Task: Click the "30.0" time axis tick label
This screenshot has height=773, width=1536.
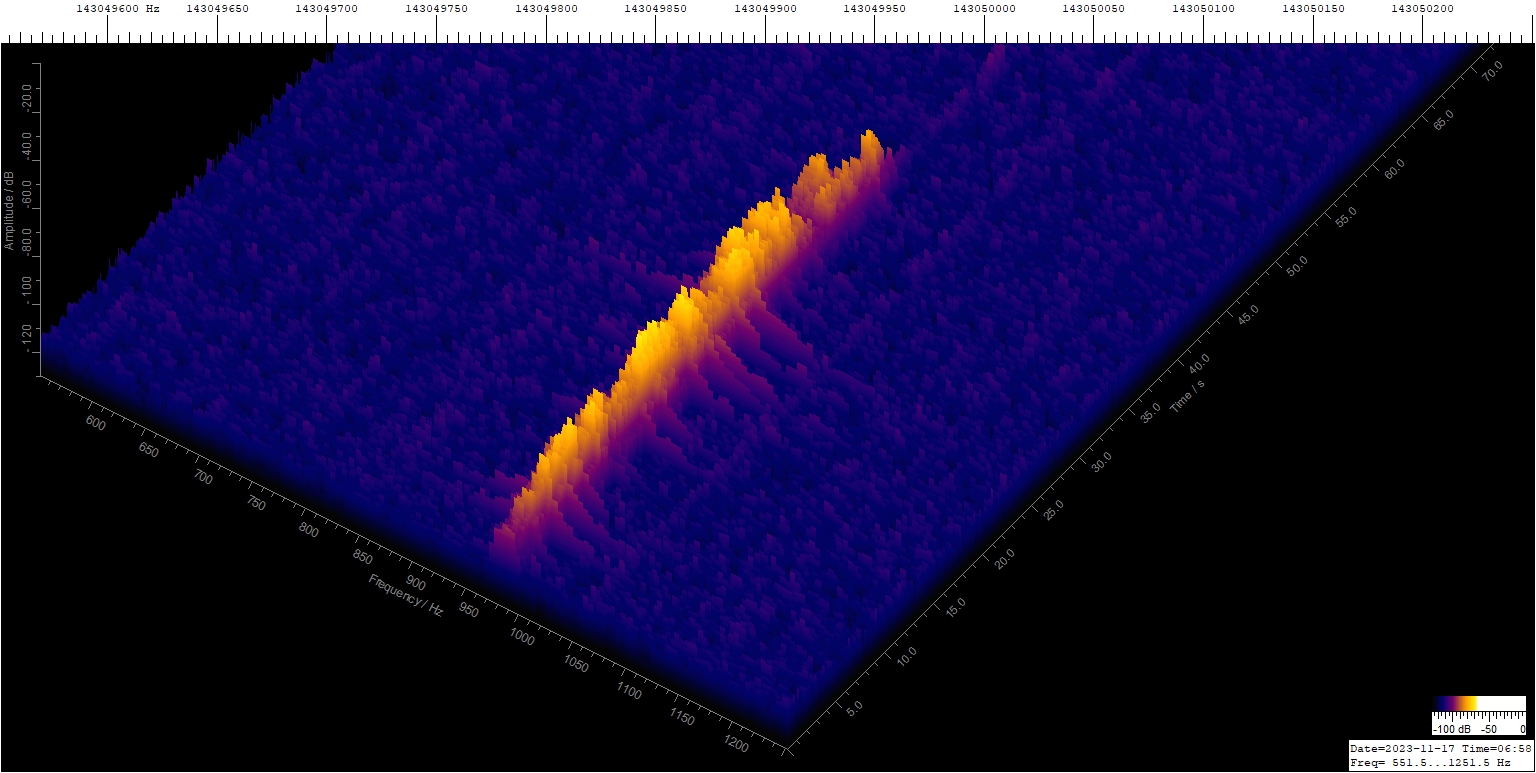Action: (x=1100, y=460)
